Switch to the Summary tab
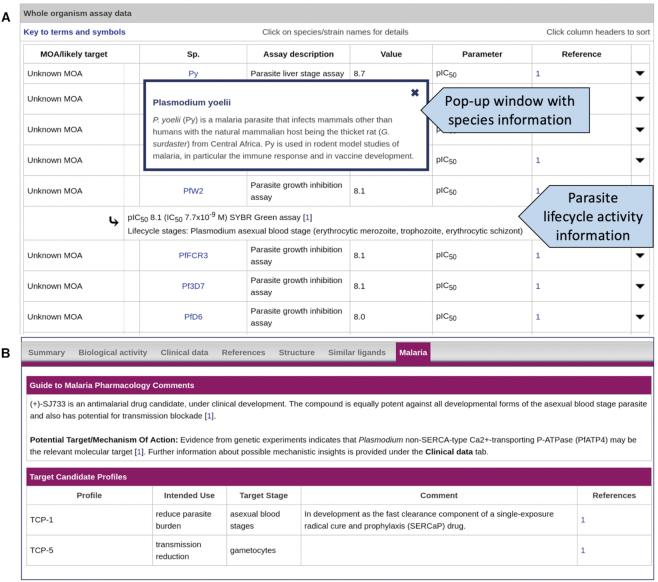Viewport: 658px width, 582px height. [x=46, y=352]
